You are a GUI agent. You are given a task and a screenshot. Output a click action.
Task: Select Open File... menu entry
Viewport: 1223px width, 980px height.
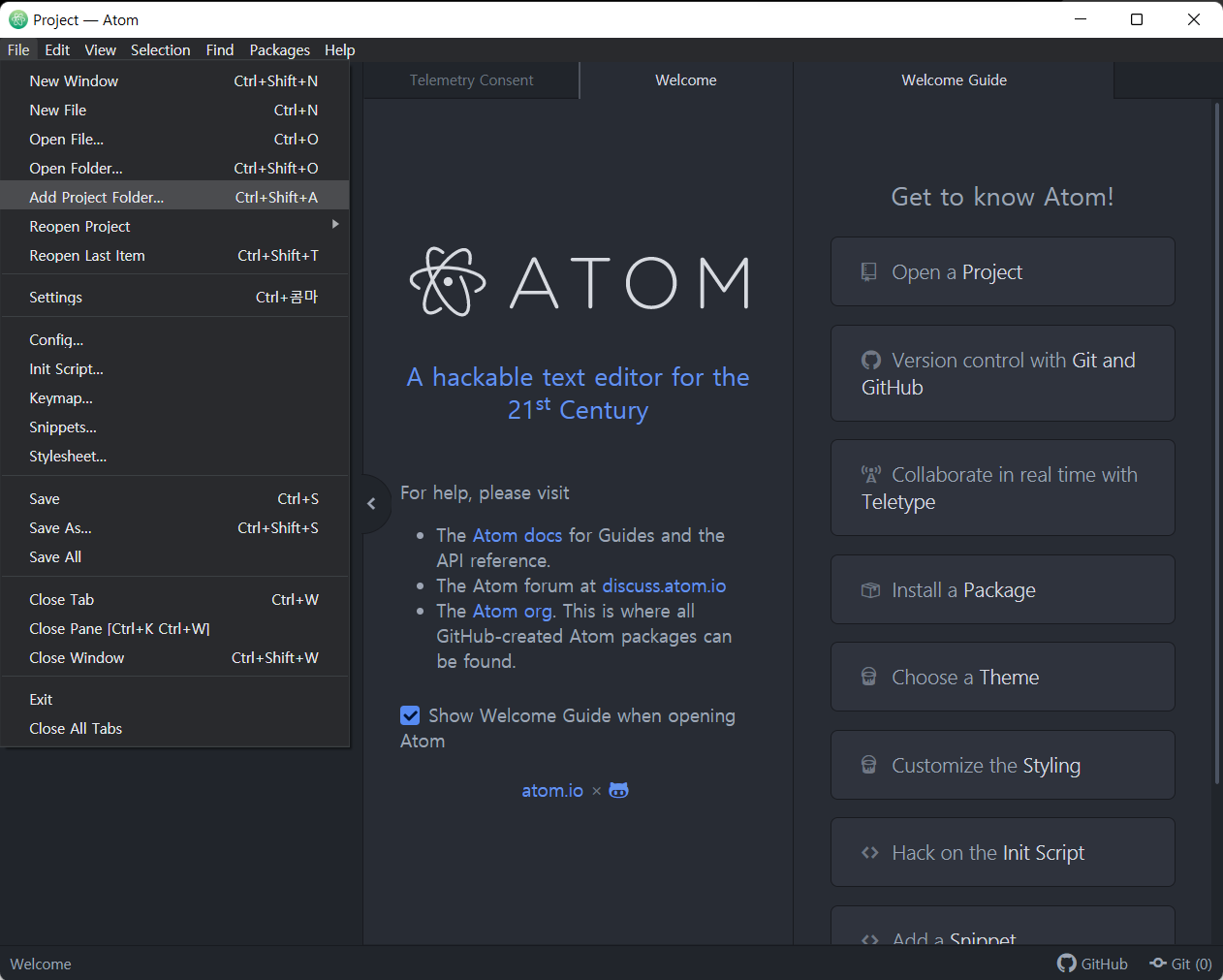[x=174, y=140]
